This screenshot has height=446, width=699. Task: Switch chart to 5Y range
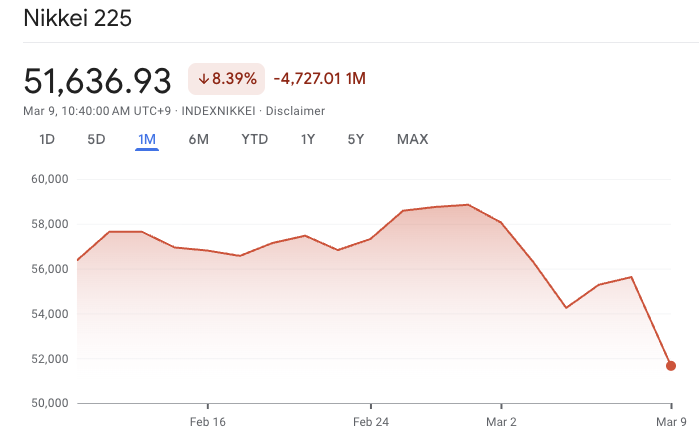click(x=356, y=139)
